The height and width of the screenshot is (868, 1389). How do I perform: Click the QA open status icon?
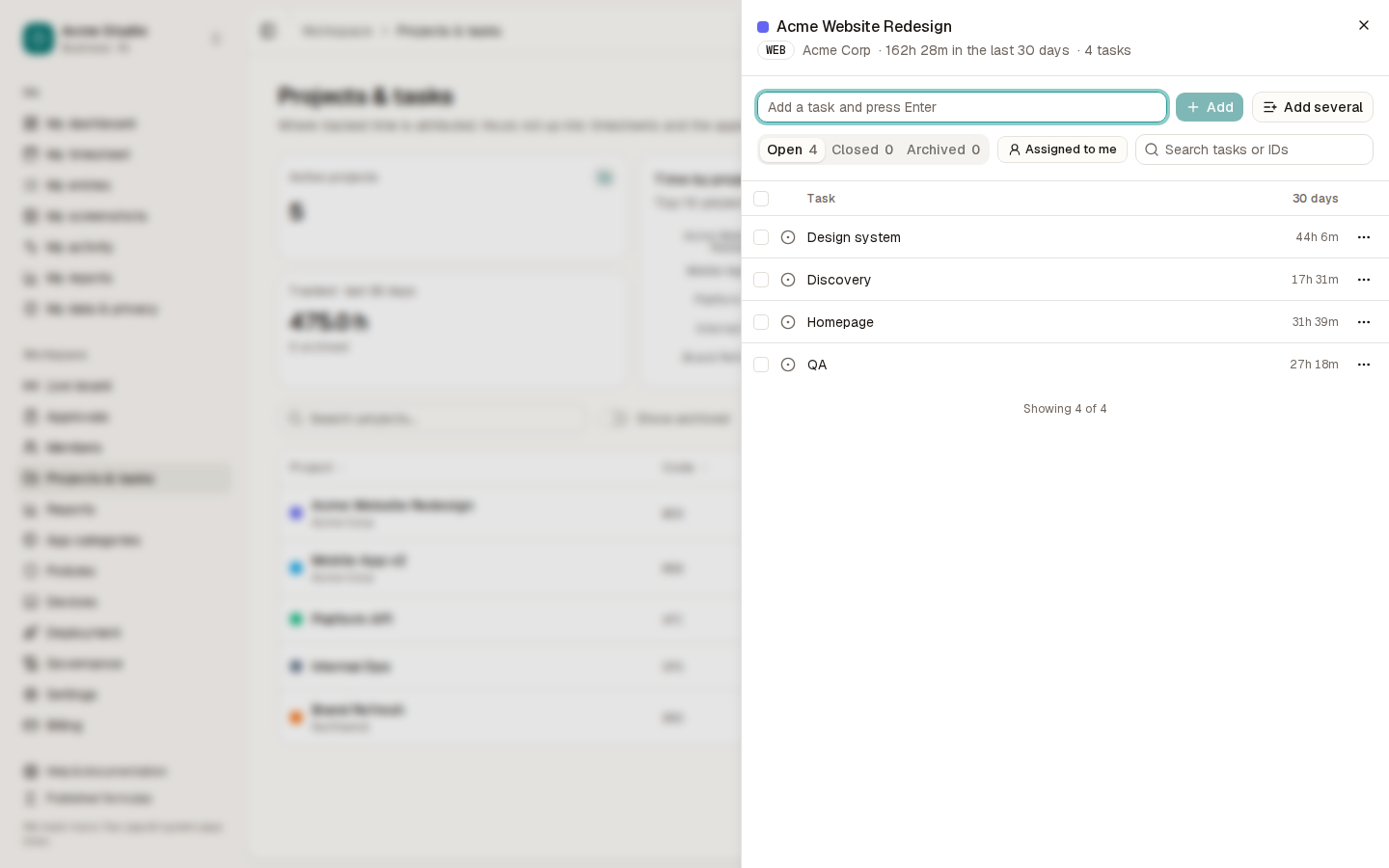coord(788,365)
